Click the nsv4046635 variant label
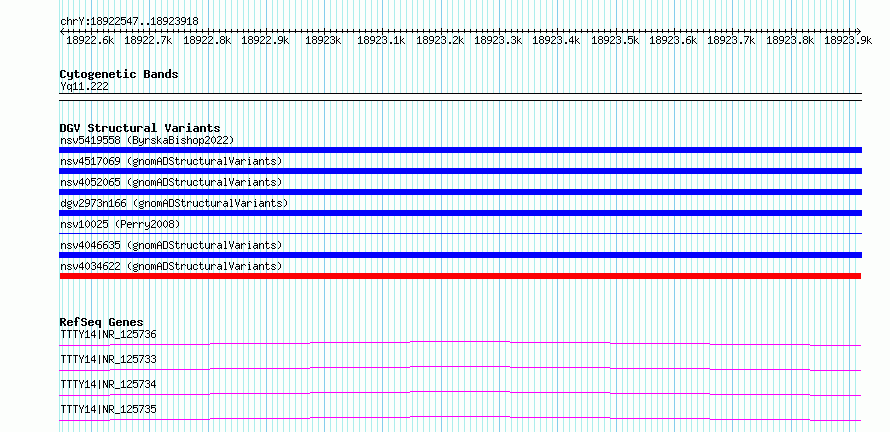 coord(171,245)
